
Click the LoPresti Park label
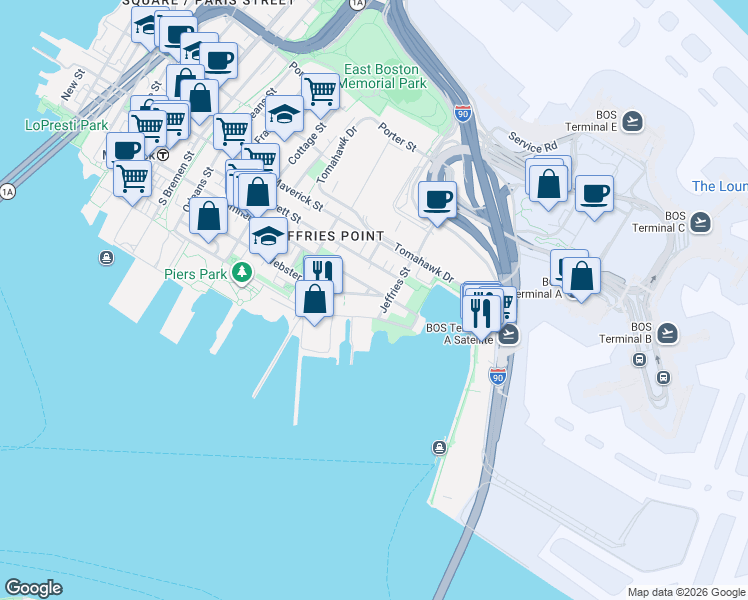click(67, 125)
